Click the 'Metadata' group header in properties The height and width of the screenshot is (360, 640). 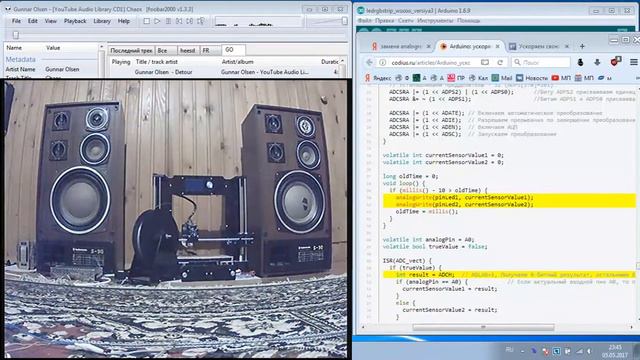[20, 60]
